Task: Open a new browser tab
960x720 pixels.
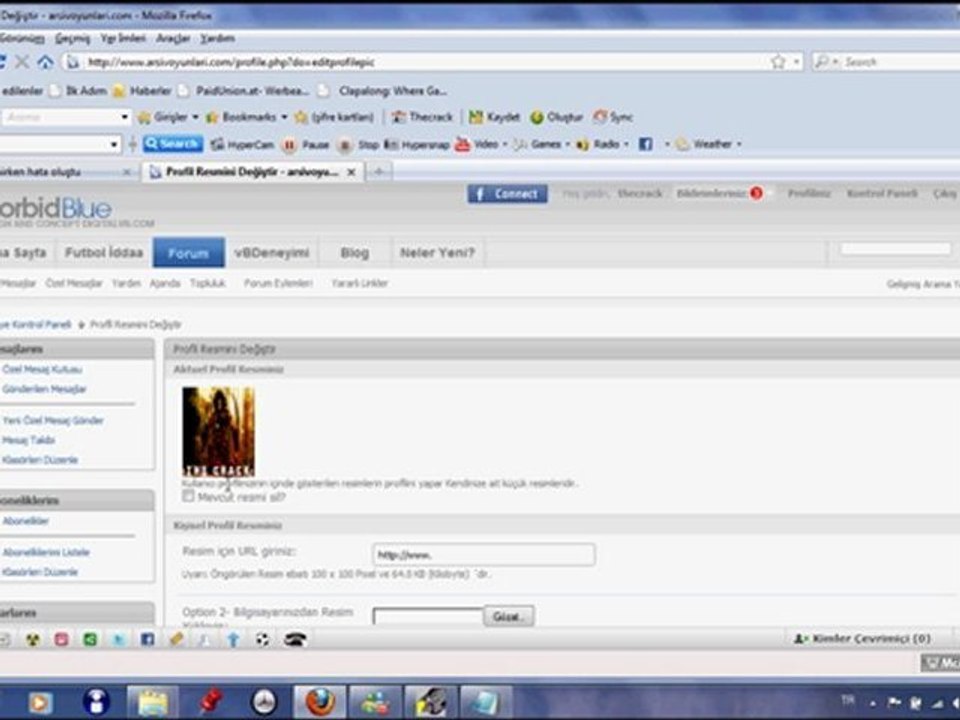Action: pyautogui.click(x=380, y=172)
